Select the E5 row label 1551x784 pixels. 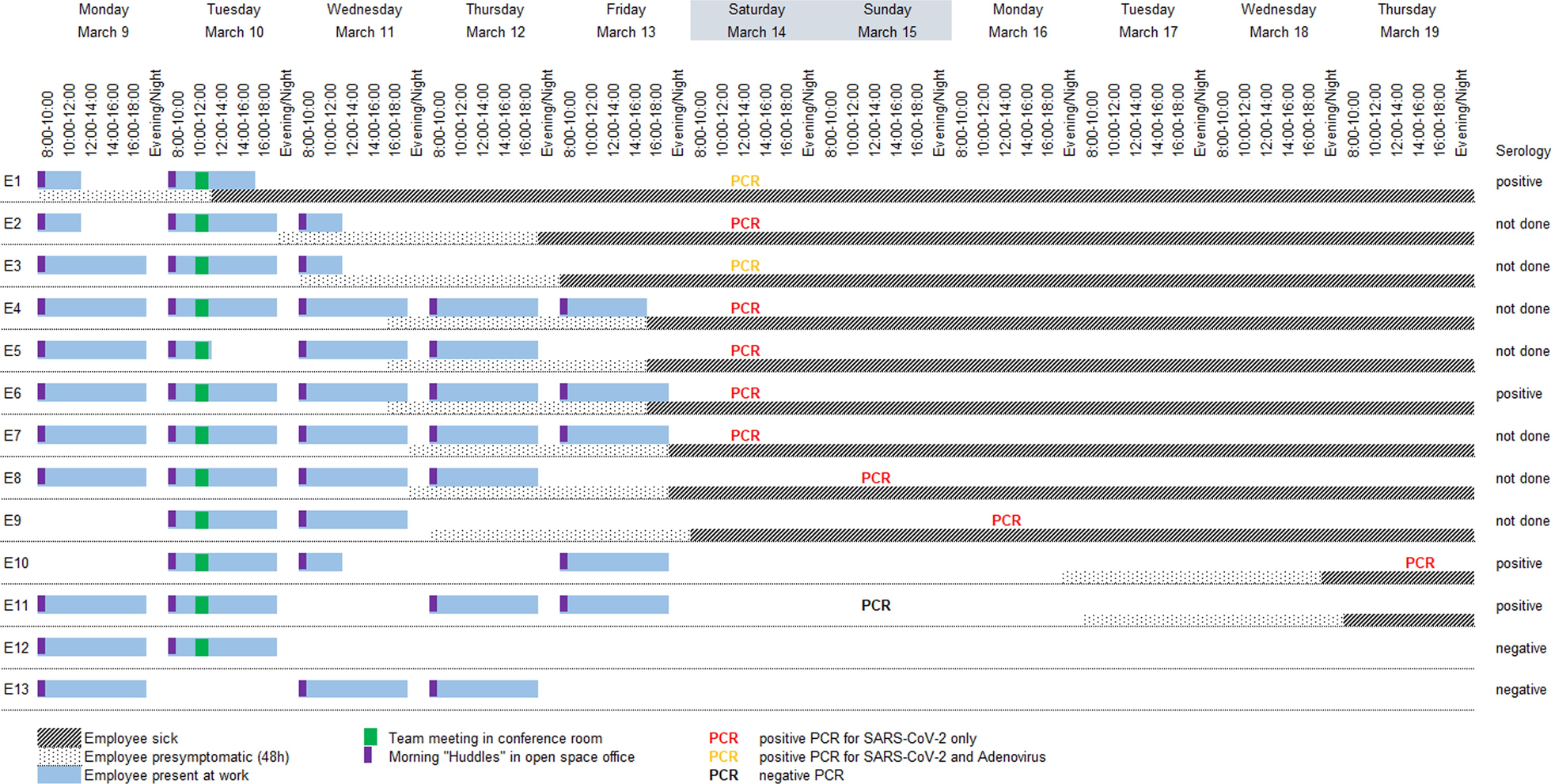pos(12,350)
